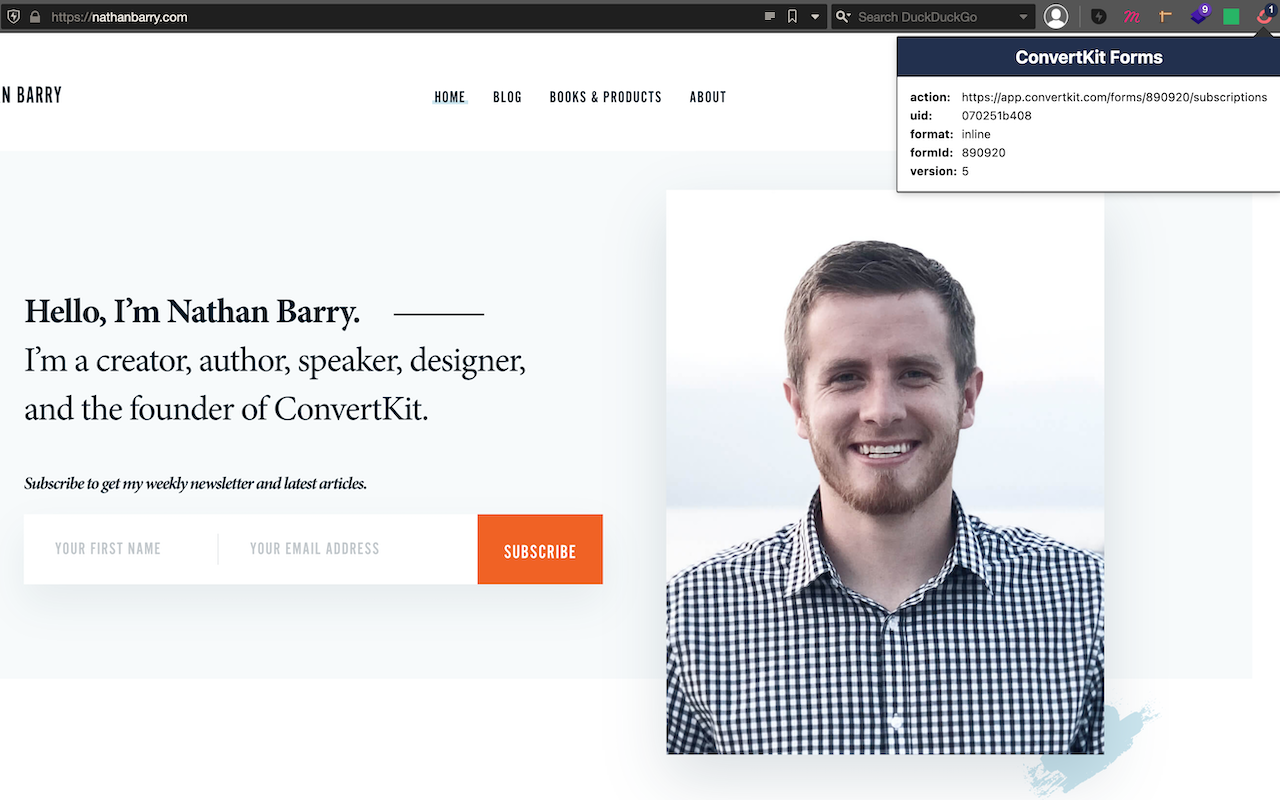The width and height of the screenshot is (1280, 800).
Task: Go to the HOME nav item
Action: pyautogui.click(x=450, y=97)
